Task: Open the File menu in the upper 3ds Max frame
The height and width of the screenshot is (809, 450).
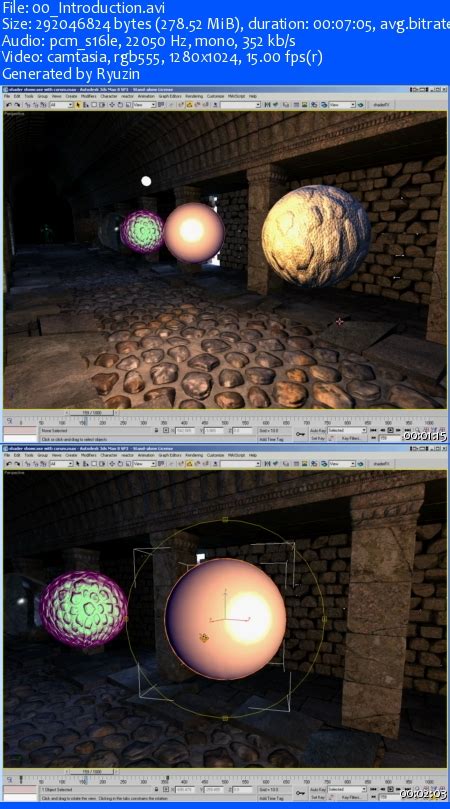Action: click(x=7, y=96)
